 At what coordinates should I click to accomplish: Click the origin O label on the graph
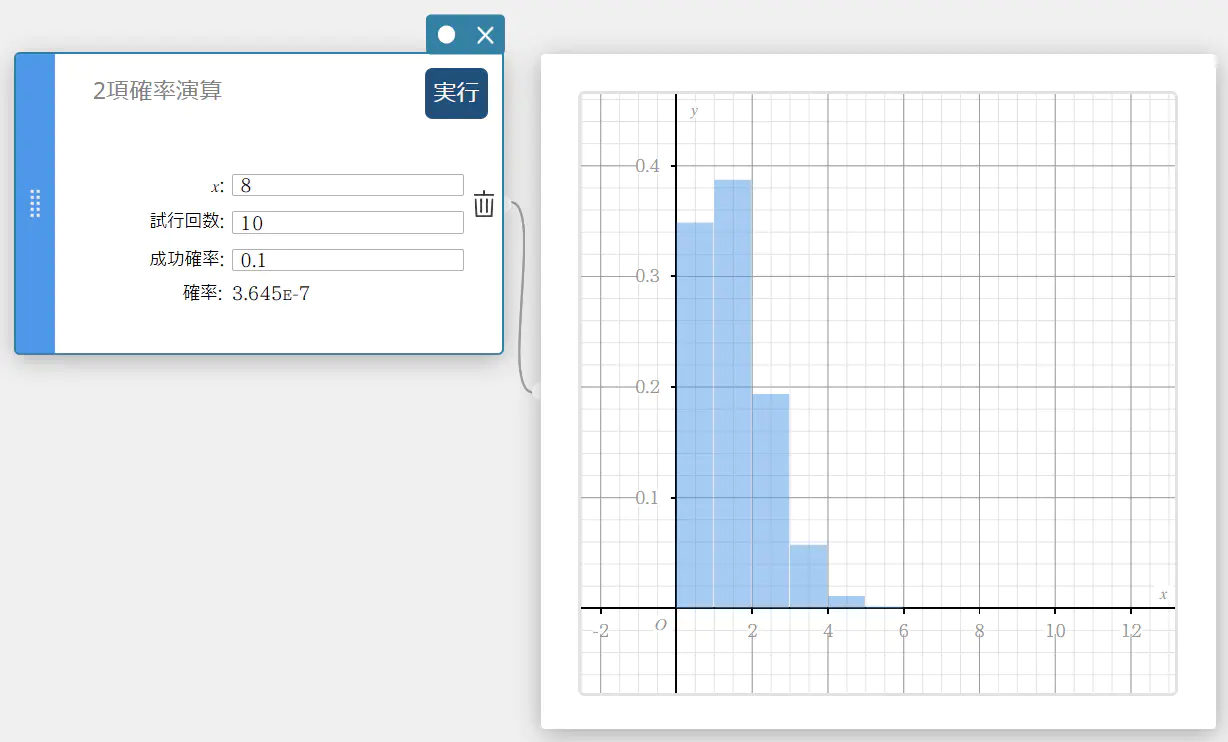[660, 625]
